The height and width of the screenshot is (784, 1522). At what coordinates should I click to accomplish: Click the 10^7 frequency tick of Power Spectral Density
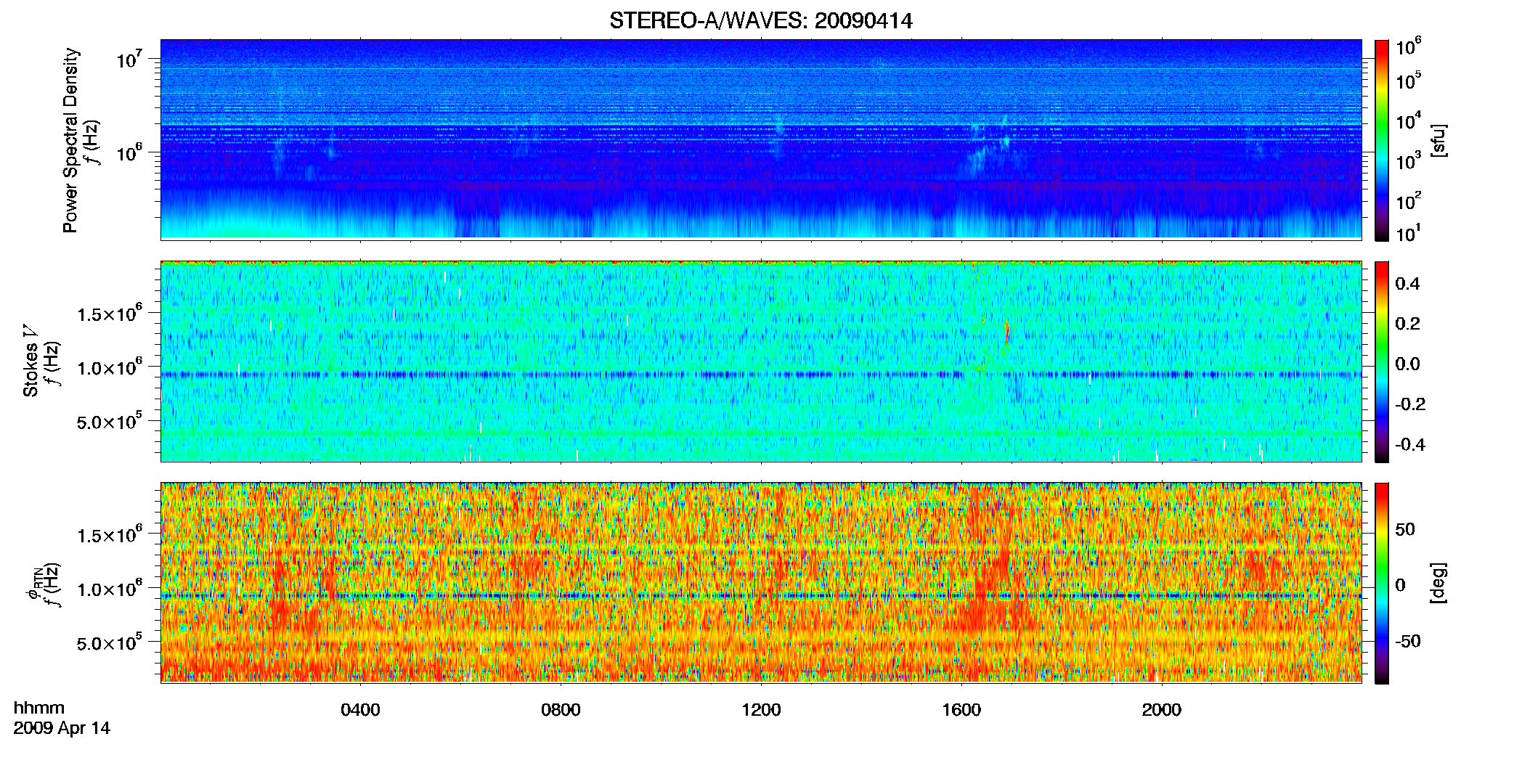pos(129,58)
